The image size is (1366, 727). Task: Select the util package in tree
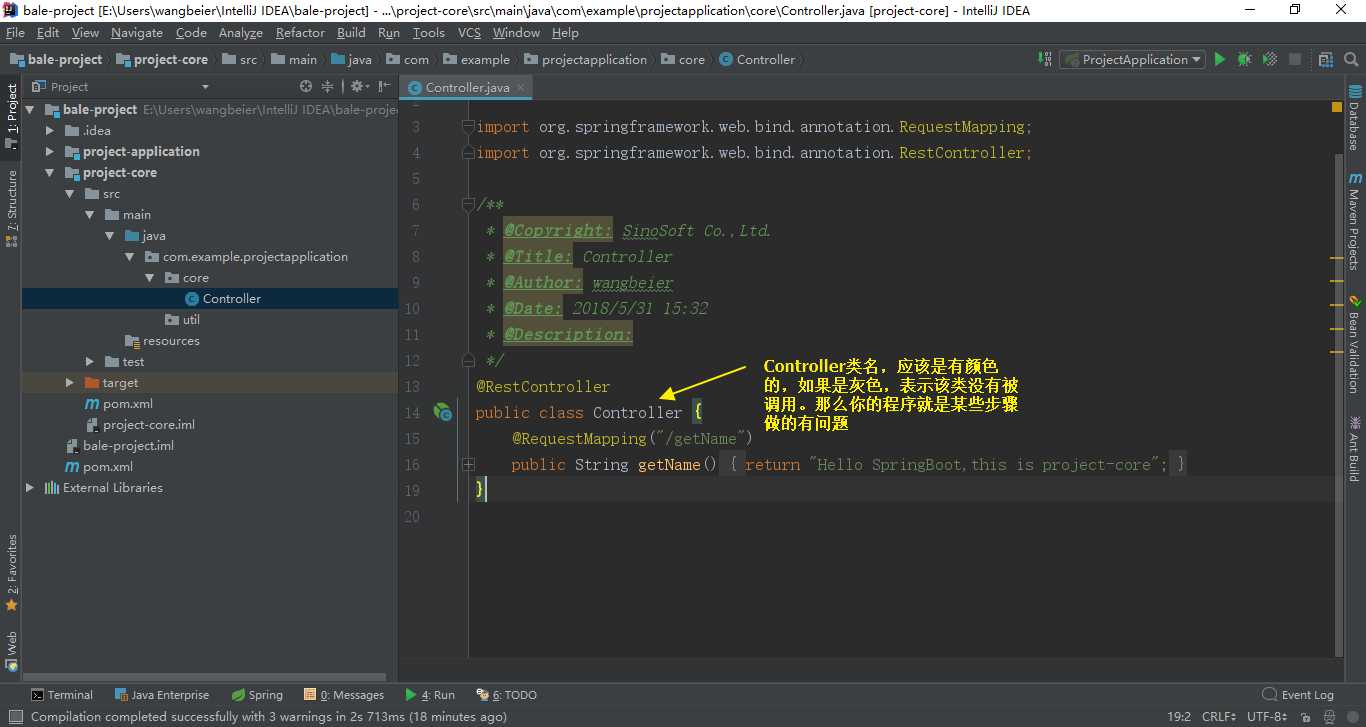(182, 319)
